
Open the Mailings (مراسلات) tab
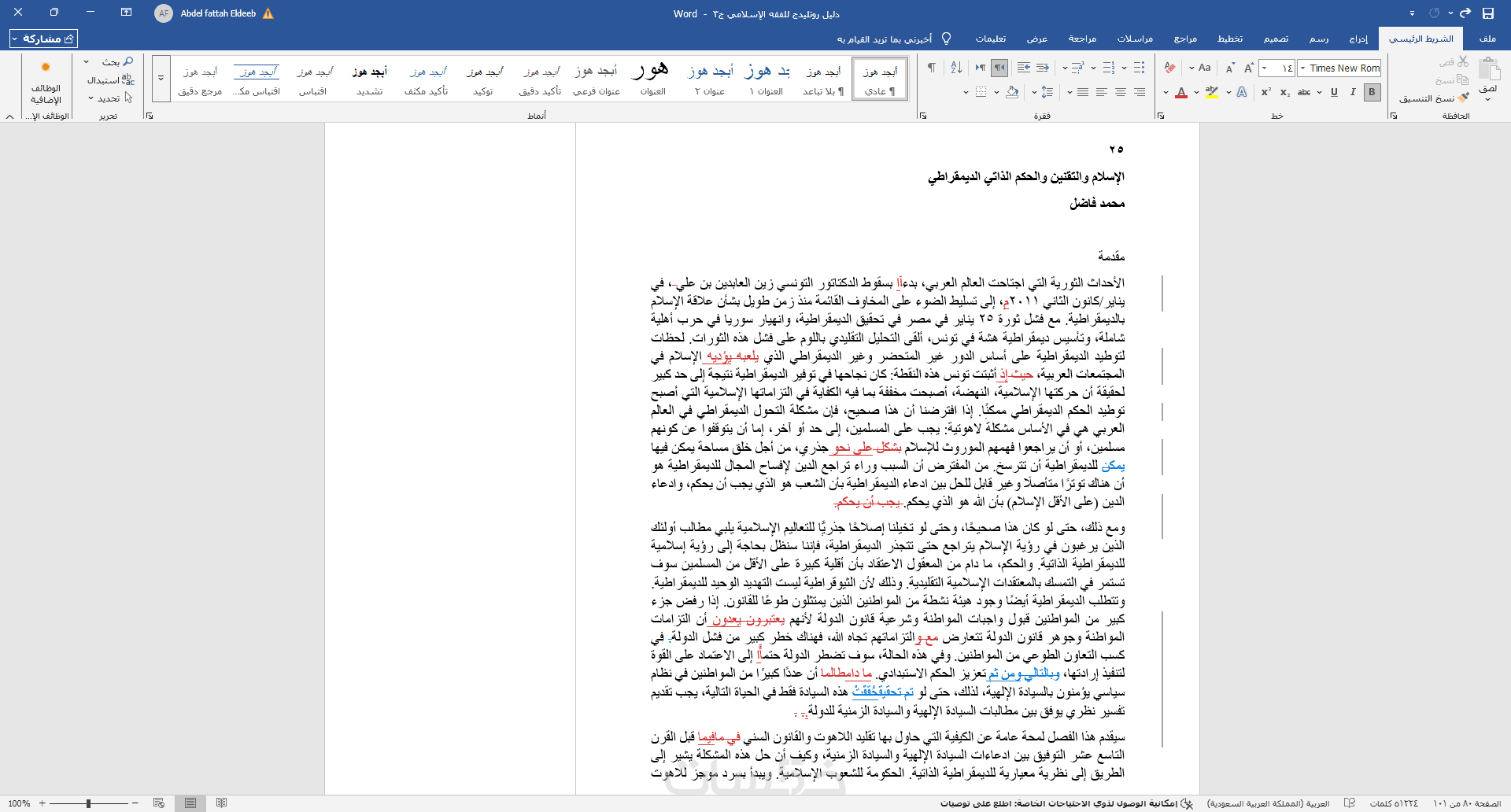pos(1135,39)
